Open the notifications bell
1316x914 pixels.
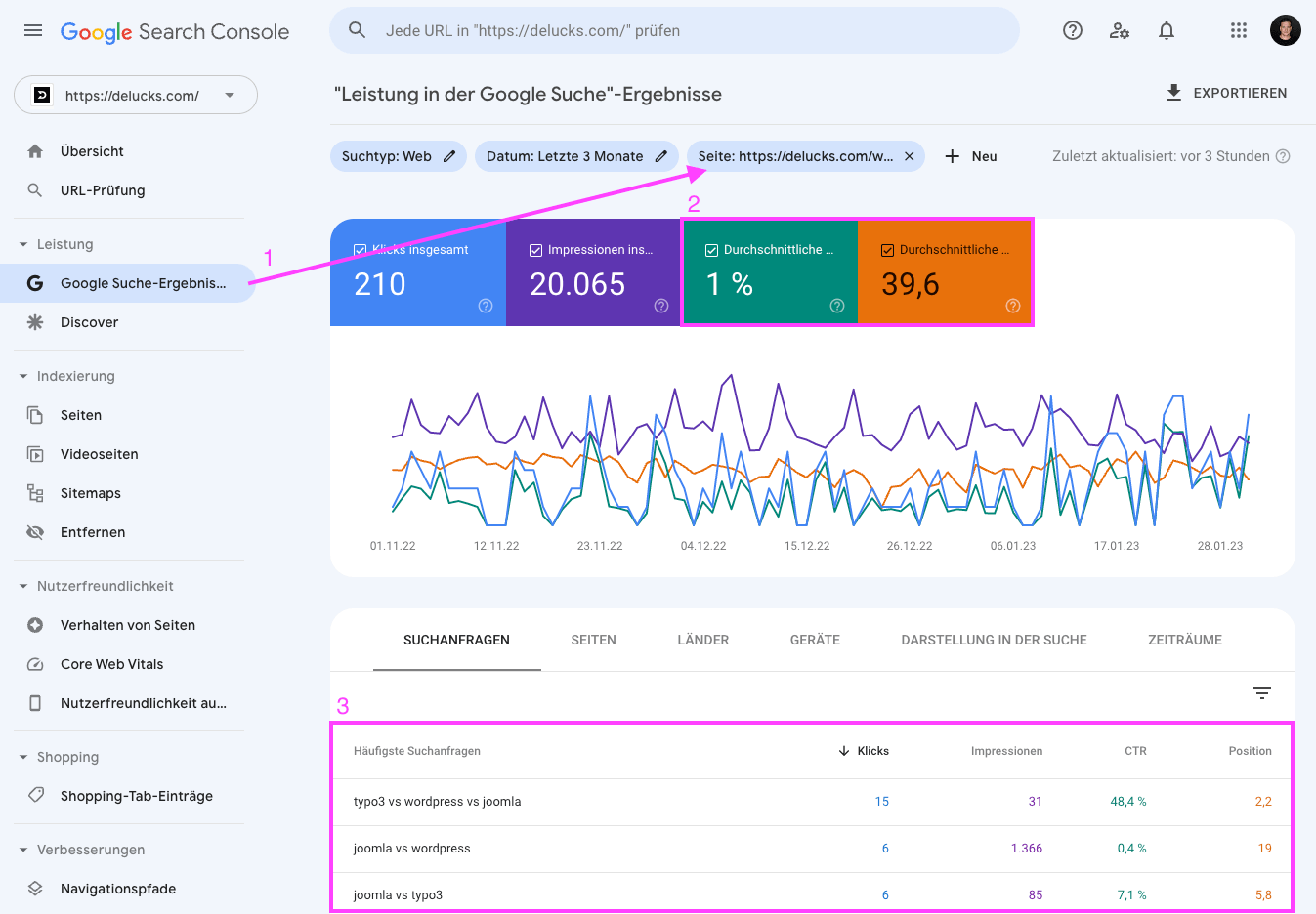tap(1167, 30)
